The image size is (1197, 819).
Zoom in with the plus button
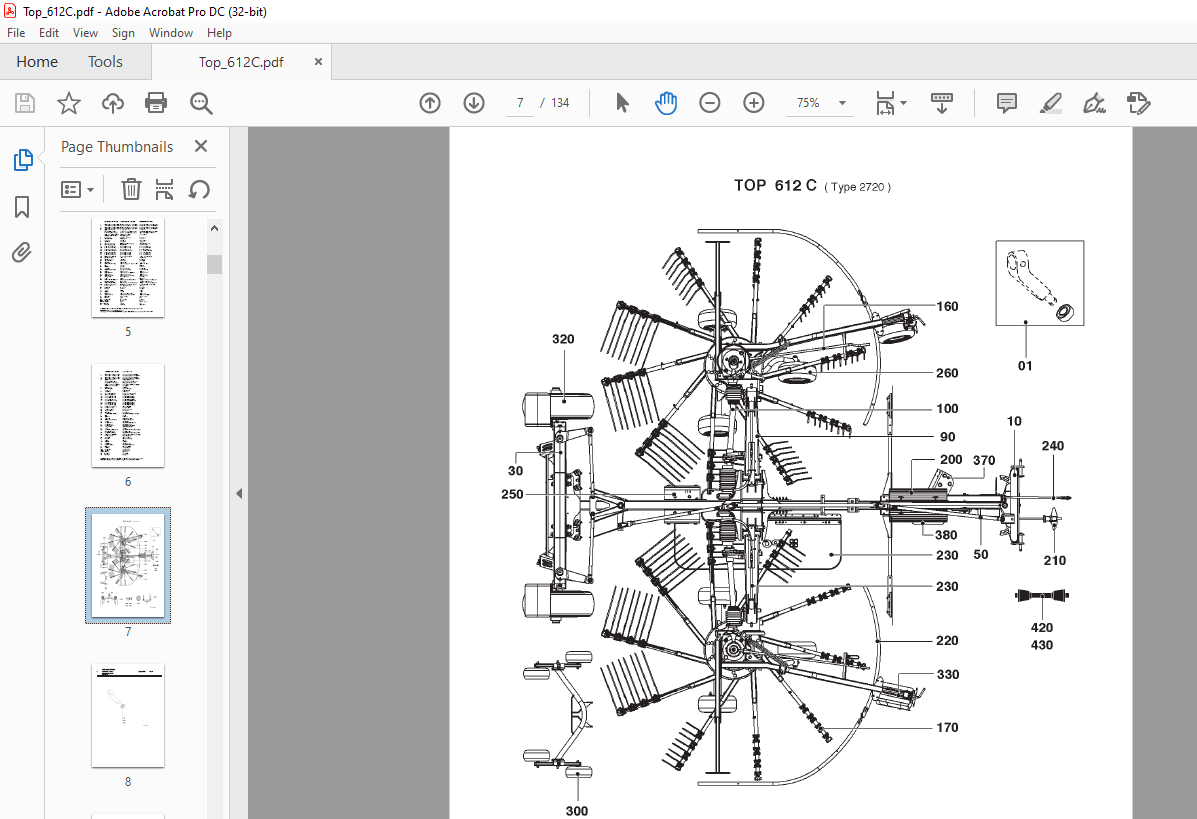(x=753, y=103)
